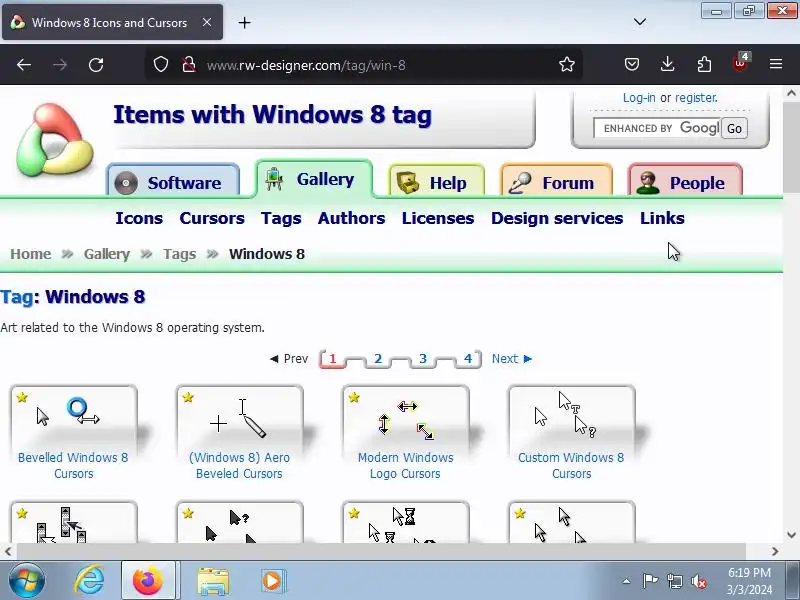The image size is (800, 600).
Task: Click the Home breadcrumb
Action: tap(31, 254)
